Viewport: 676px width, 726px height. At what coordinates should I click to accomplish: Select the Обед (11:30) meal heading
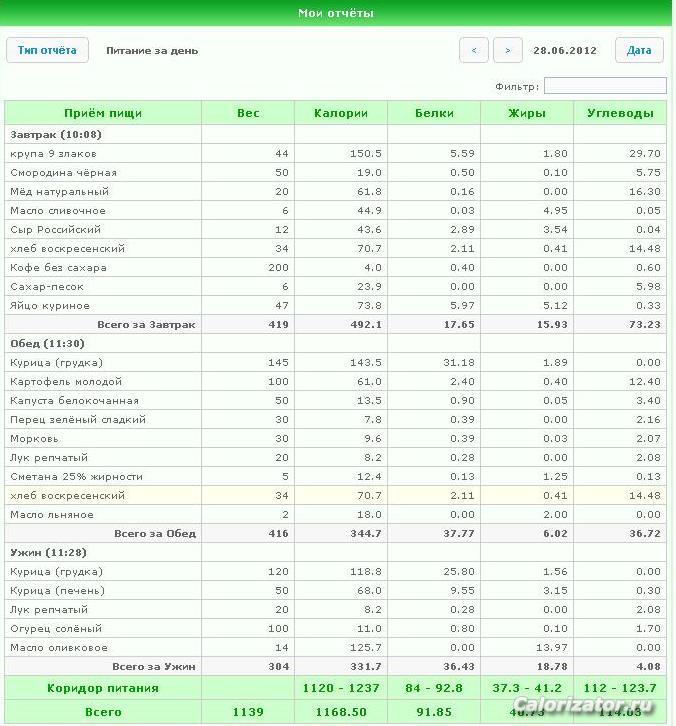tap(47, 344)
